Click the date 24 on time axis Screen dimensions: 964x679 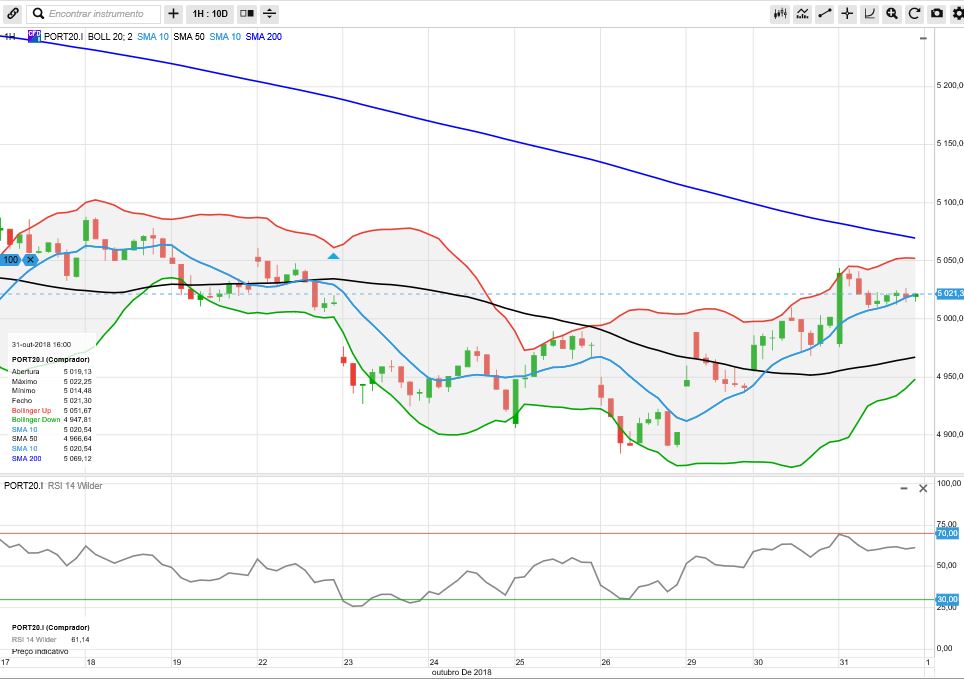point(433,662)
